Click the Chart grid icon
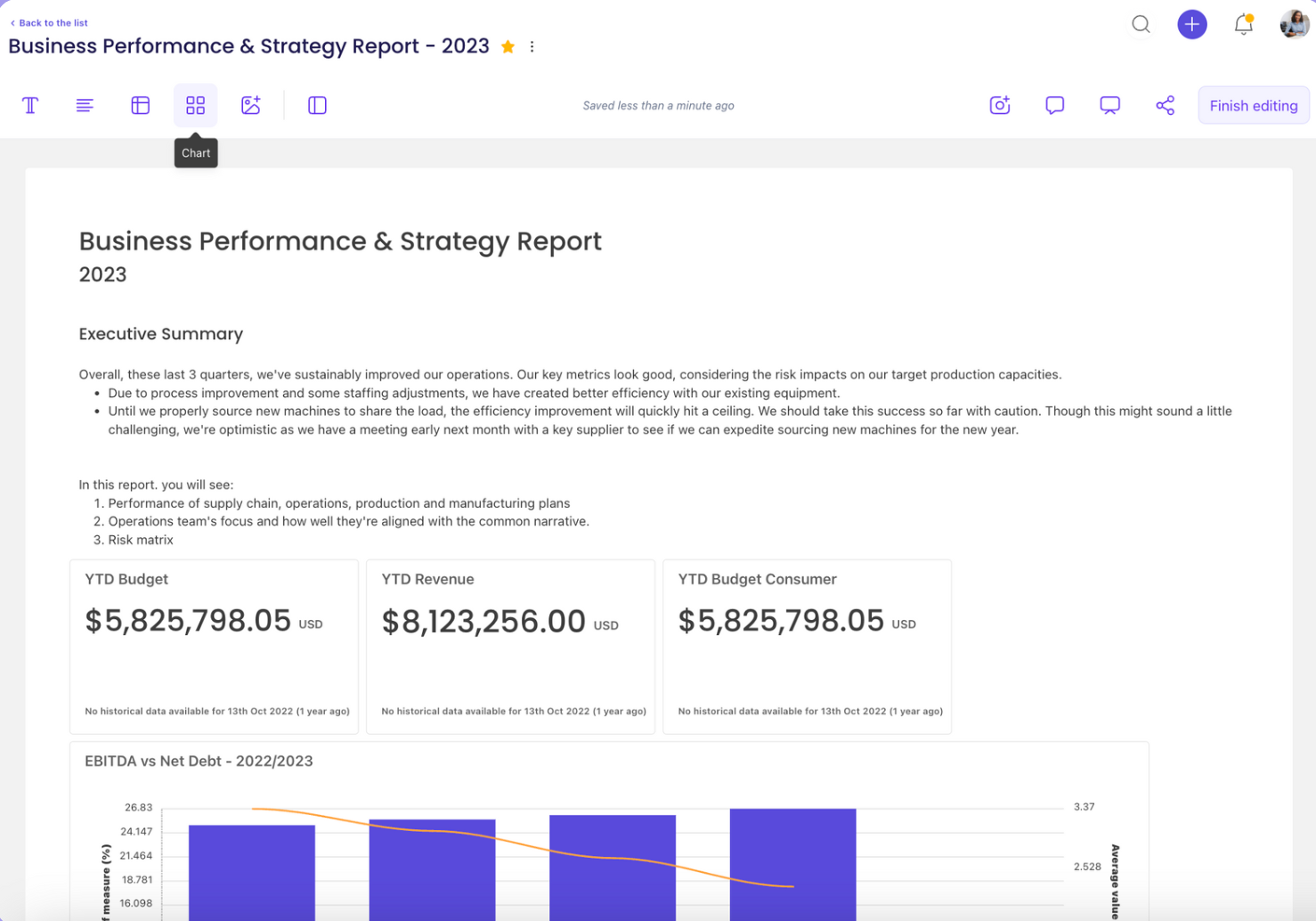Screen dimensions: 1316x921 pos(195,105)
